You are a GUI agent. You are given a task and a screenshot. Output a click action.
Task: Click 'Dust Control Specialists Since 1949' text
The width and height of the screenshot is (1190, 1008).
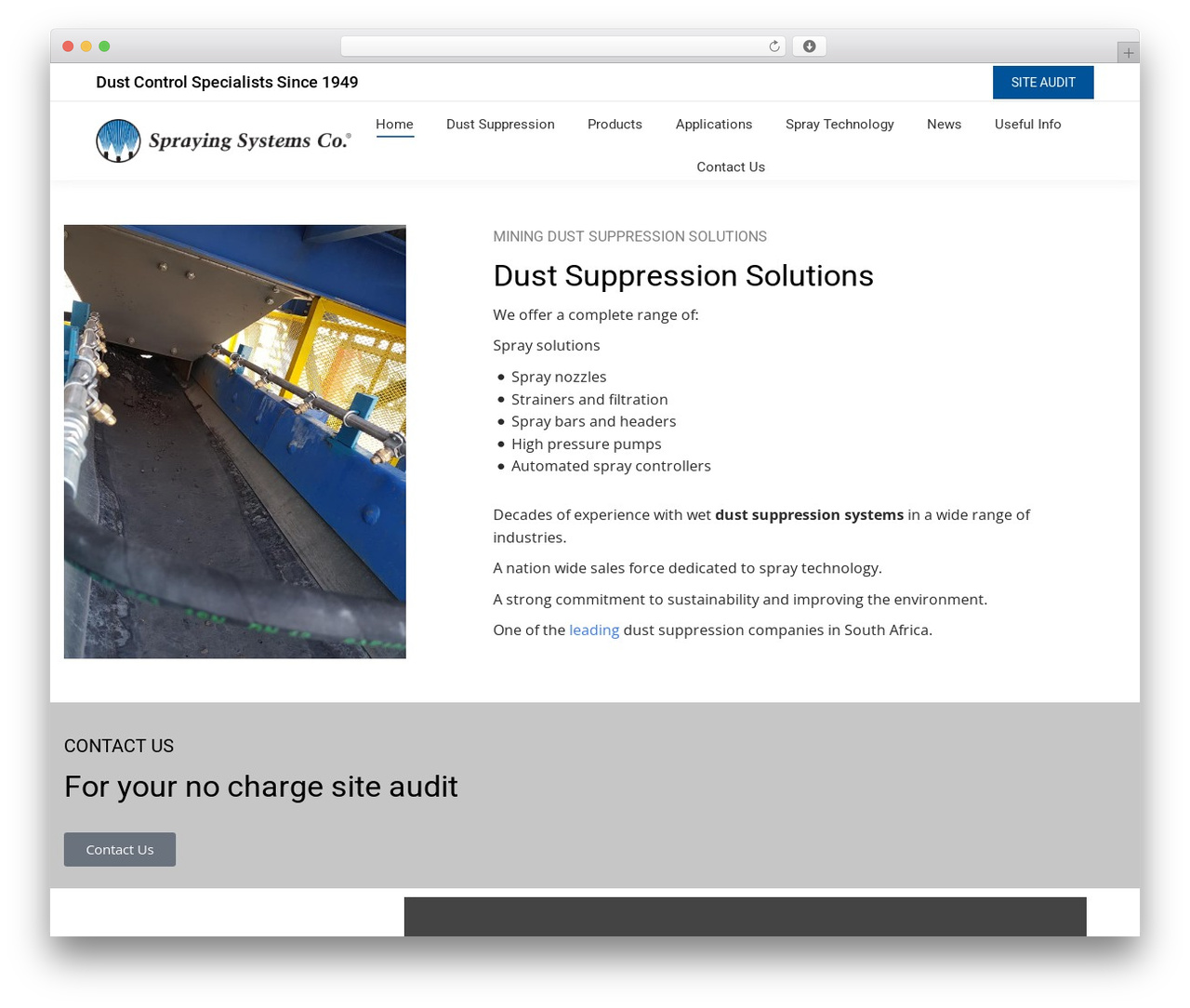pyautogui.click(x=227, y=83)
